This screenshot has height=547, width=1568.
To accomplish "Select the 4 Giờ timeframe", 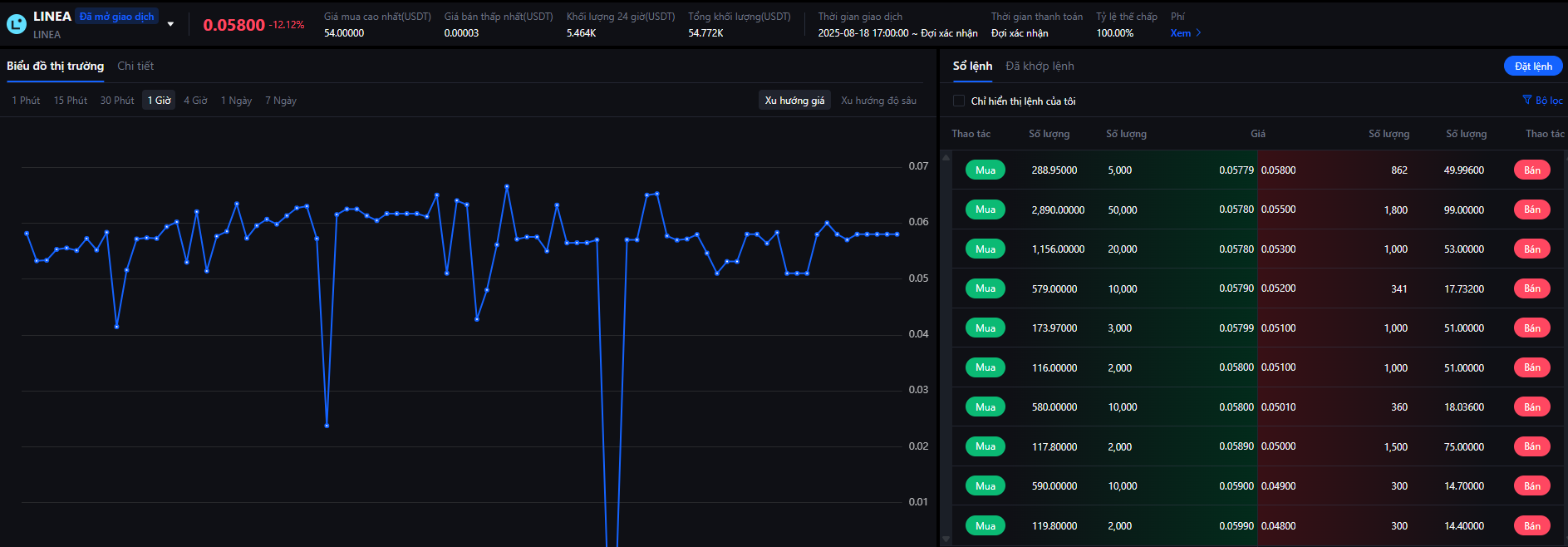I will tap(195, 101).
